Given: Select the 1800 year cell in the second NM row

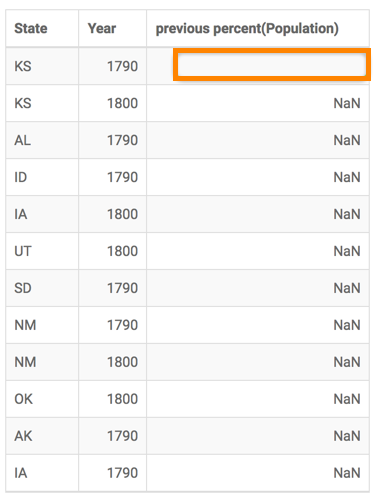Looking at the screenshot, I should click(x=122, y=362).
